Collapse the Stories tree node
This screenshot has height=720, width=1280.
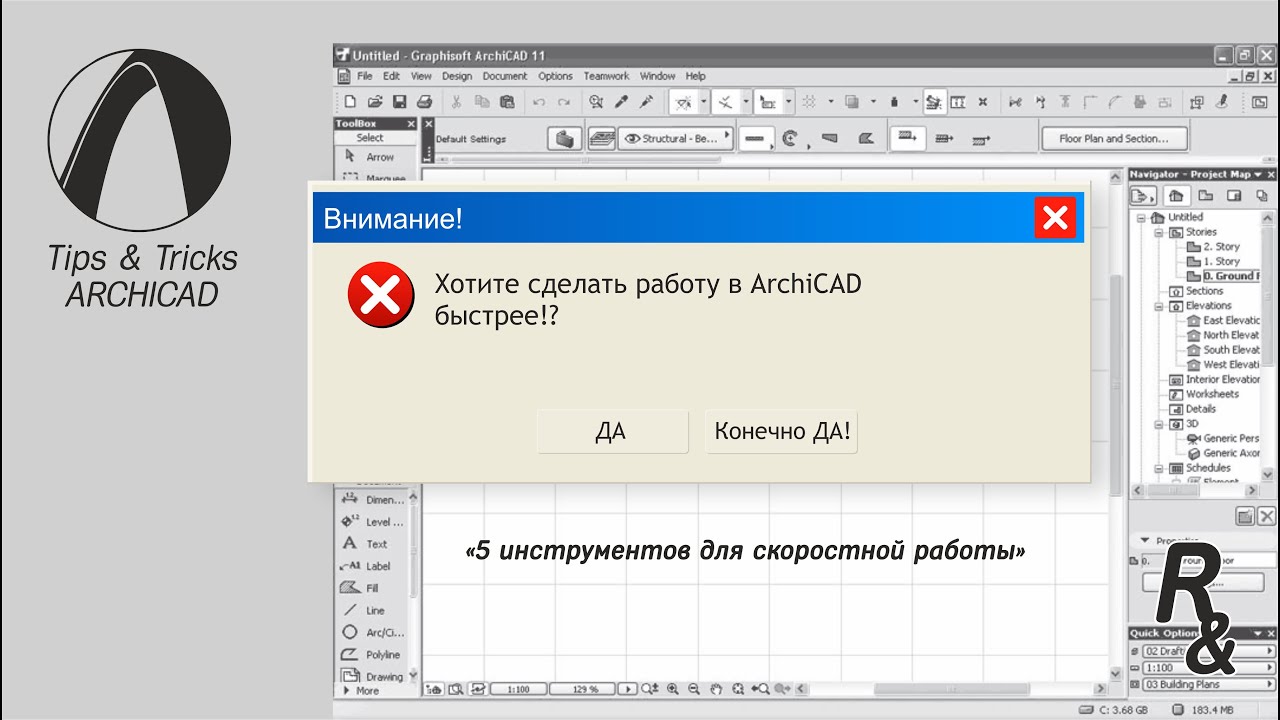click(x=1160, y=232)
